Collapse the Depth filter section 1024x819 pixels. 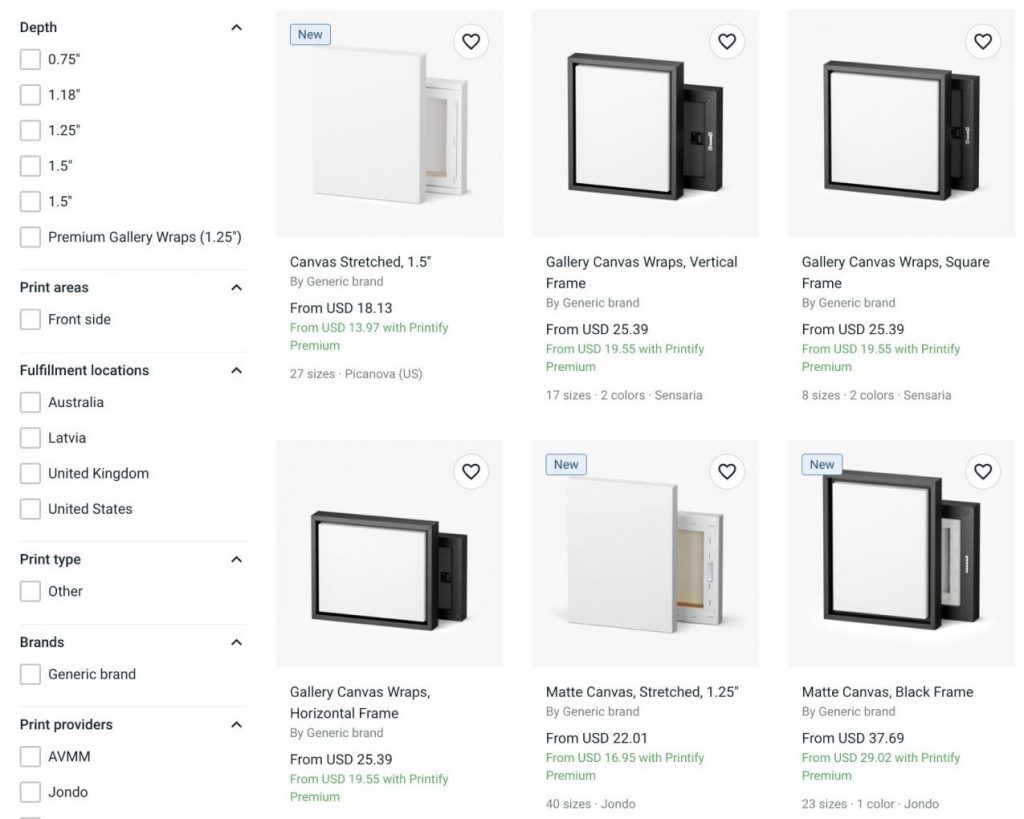tap(236, 27)
